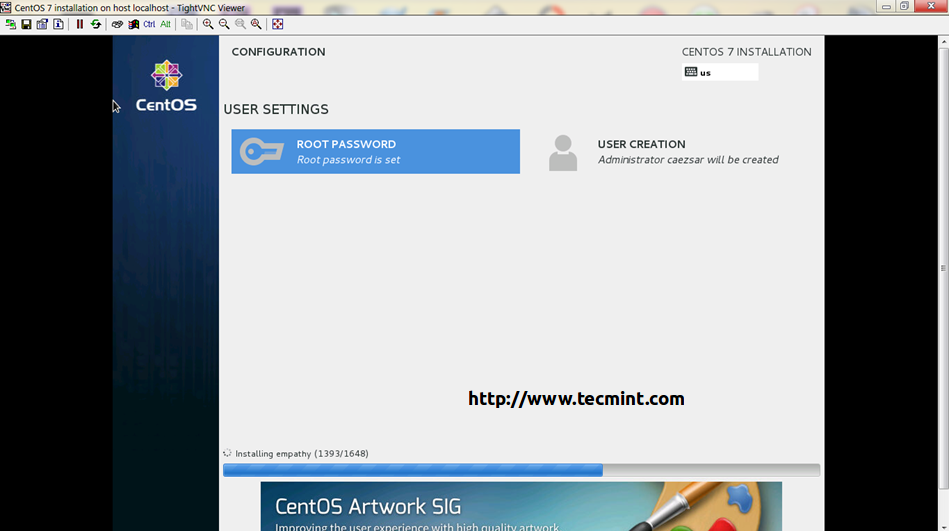The width and height of the screenshot is (949, 531).
Task: Click the 'CENTOS 7 INSTALLATION' title text
Action: pyautogui.click(x=746, y=52)
